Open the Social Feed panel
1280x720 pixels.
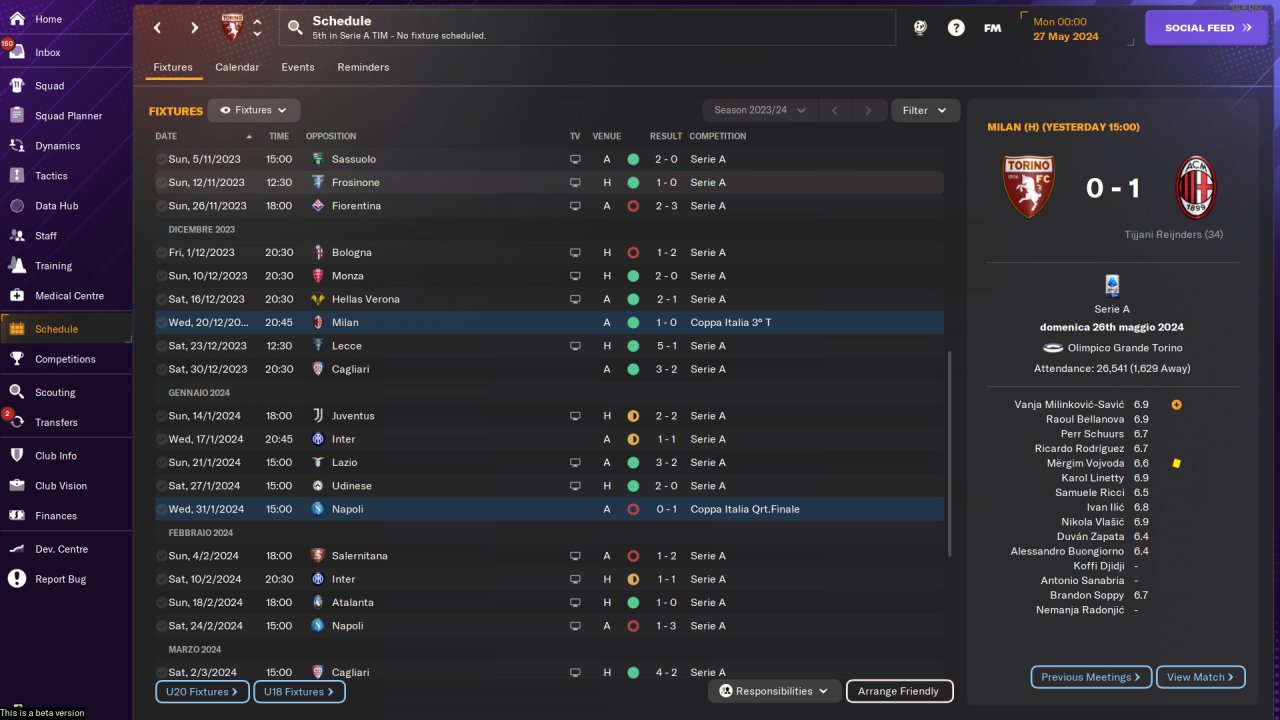[x=1208, y=28]
